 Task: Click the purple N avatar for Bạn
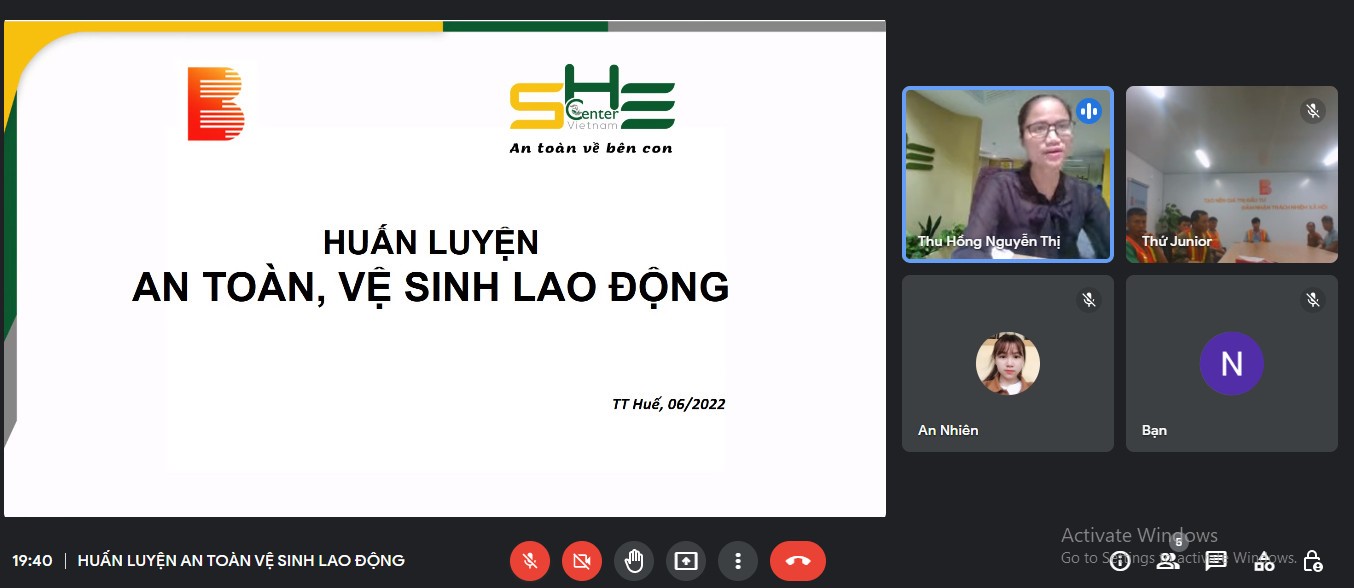click(x=1231, y=363)
